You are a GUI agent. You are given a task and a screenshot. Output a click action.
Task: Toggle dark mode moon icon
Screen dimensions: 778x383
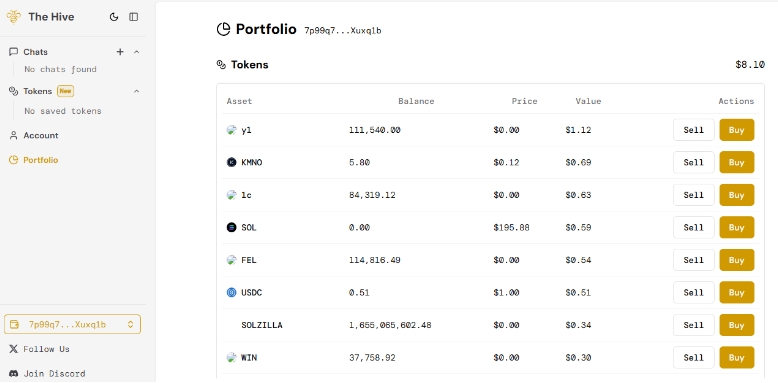pyautogui.click(x=114, y=17)
